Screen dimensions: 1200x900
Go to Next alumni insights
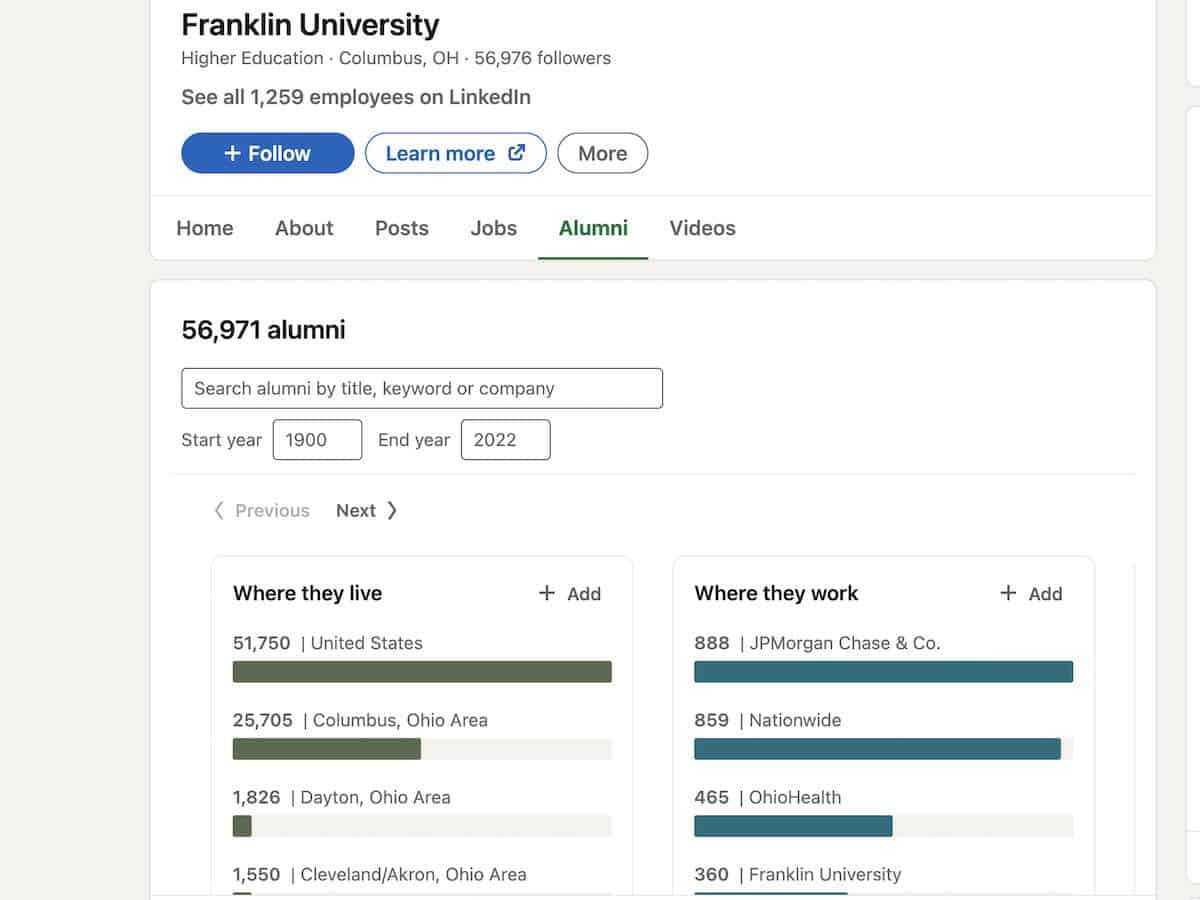coord(367,510)
